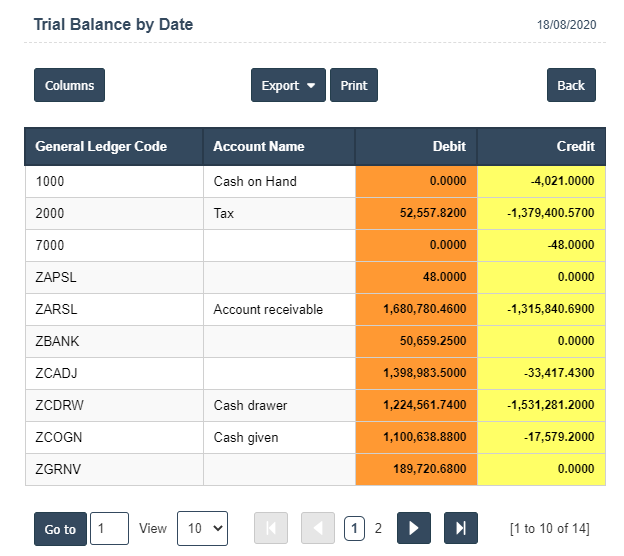Click the first page arrow icon

coord(272,529)
